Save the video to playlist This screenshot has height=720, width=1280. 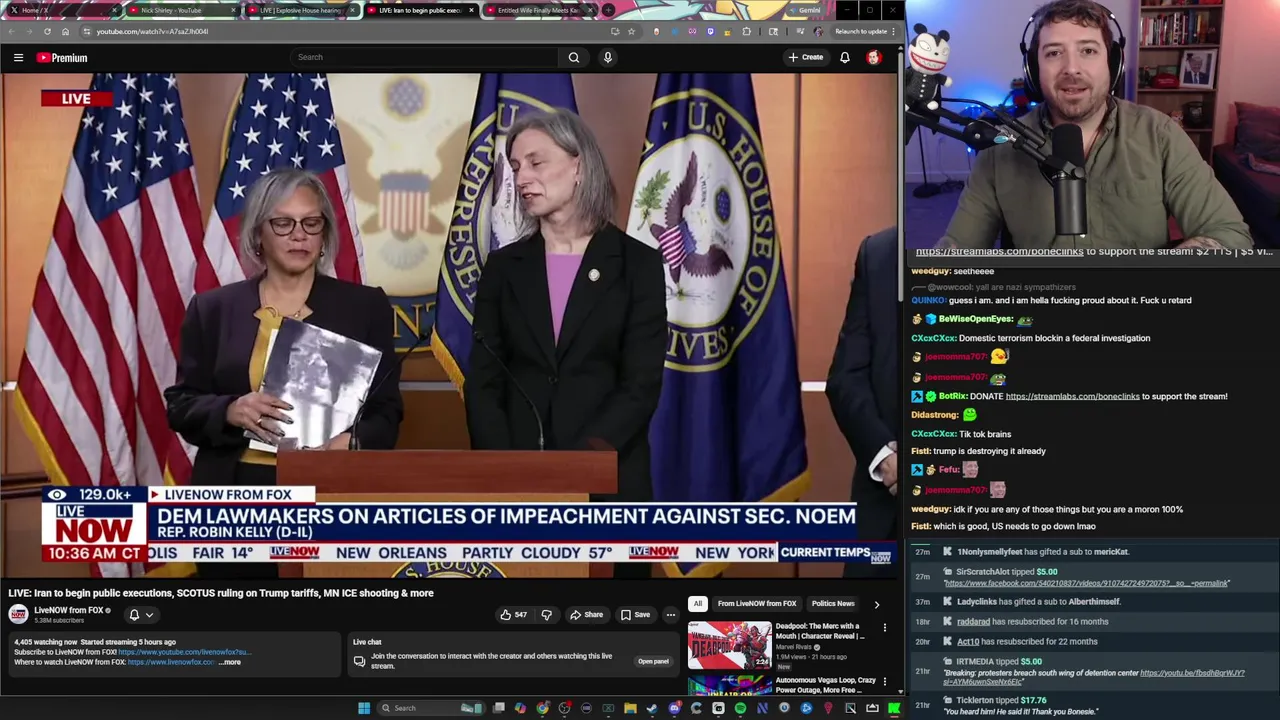(635, 615)
